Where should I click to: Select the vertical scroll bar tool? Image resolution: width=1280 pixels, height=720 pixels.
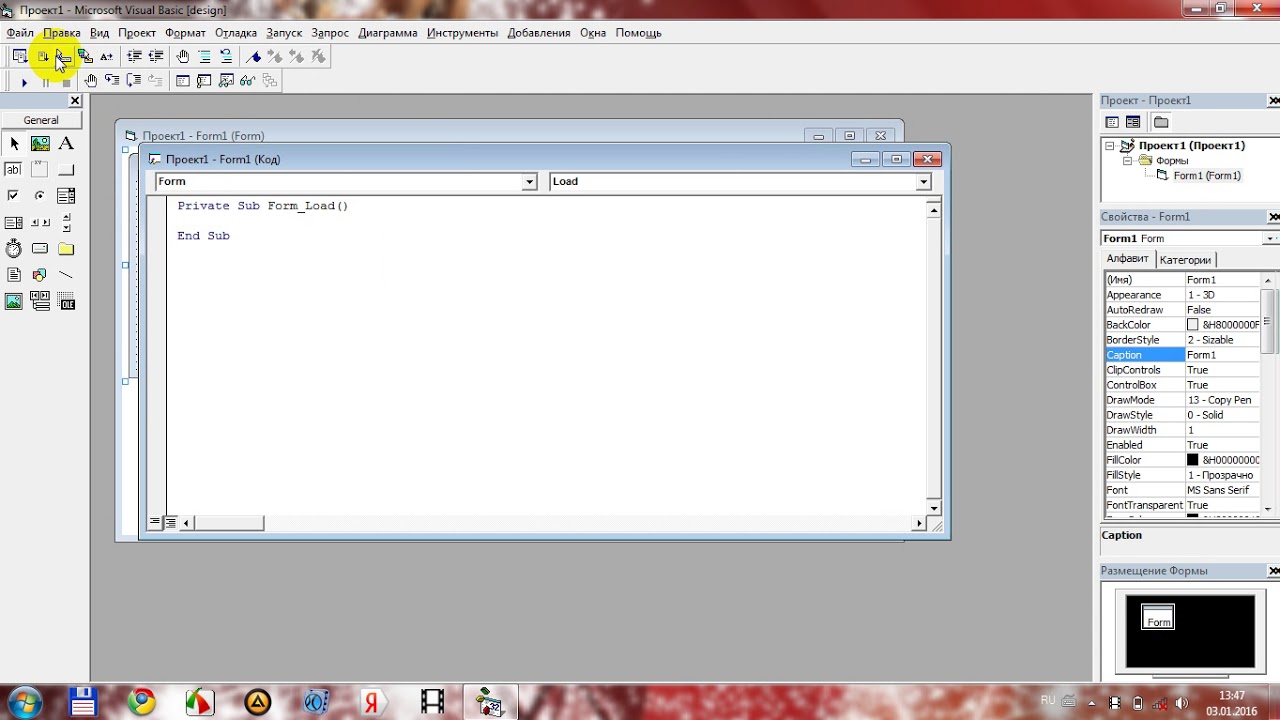66,222
